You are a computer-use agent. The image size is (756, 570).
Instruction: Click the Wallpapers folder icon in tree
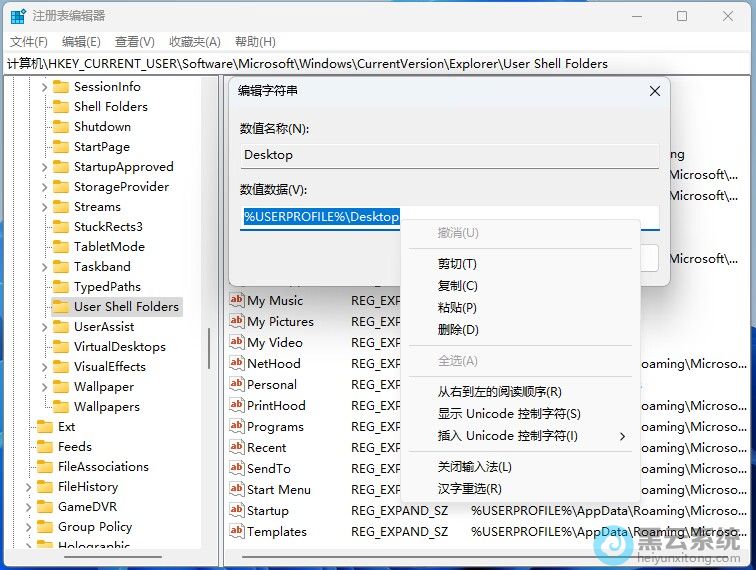pyautogui.click(x=61, y=407)
